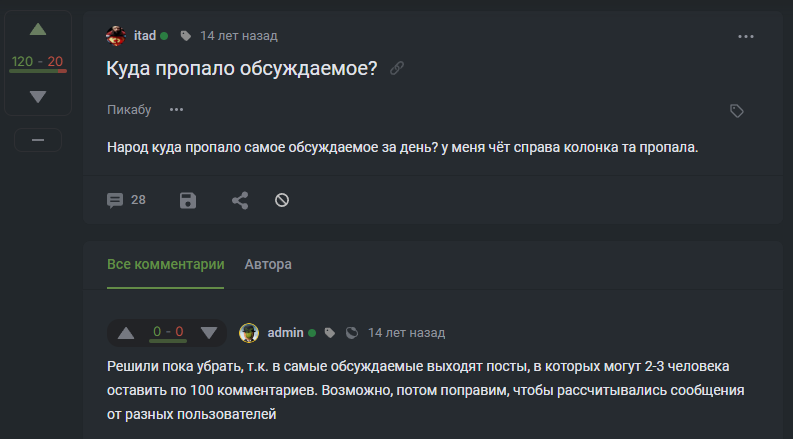Open the itad author profile link
The height and width of the screenshot is (439, 793).
[x=145, y=36]
